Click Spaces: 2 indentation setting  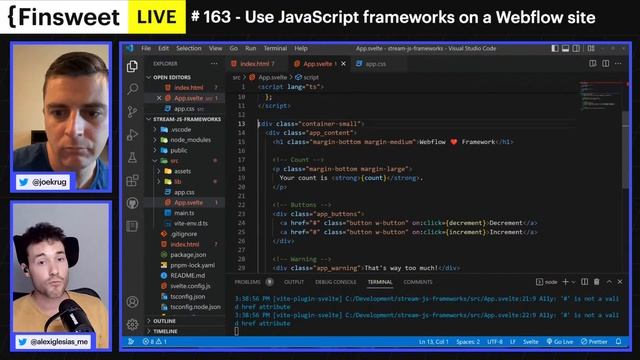[468, 342]
